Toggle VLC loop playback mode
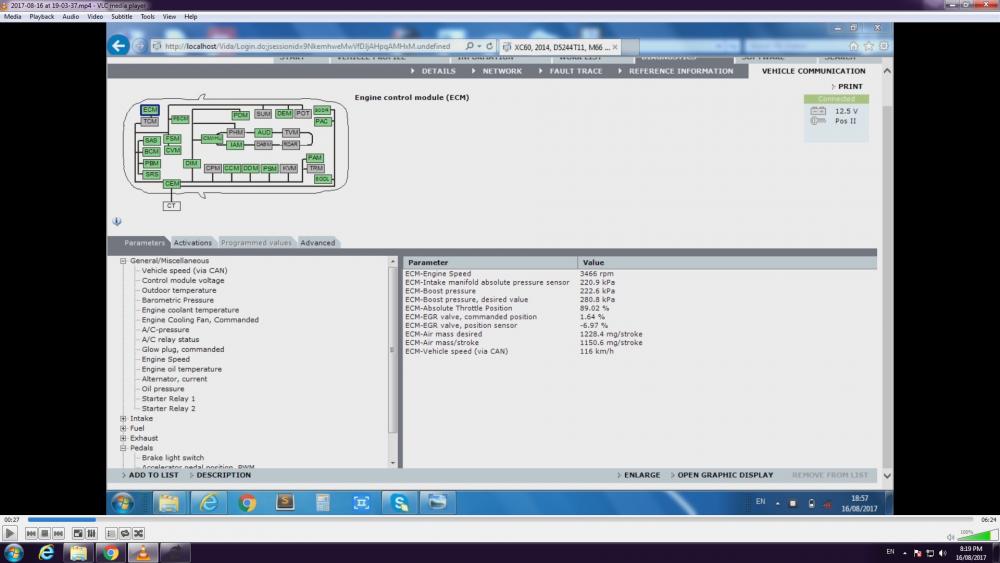Viewport: 1000px width, 563px height. 124,534
